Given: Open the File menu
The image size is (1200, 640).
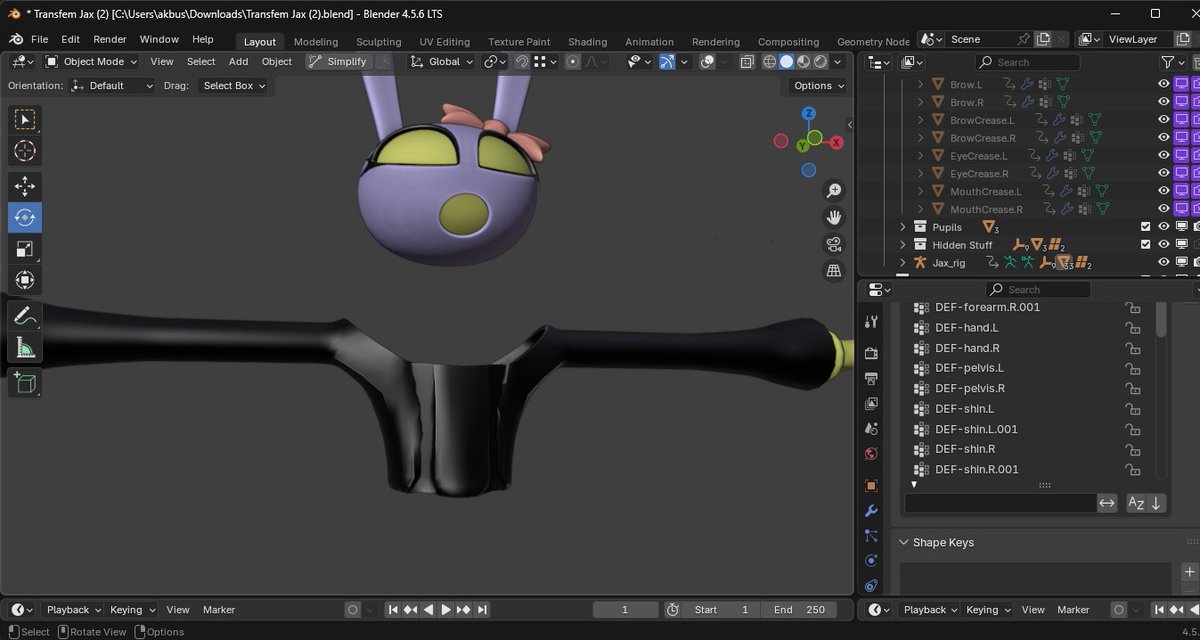Looking at the screenshot, I should click(x=39, y=39).
